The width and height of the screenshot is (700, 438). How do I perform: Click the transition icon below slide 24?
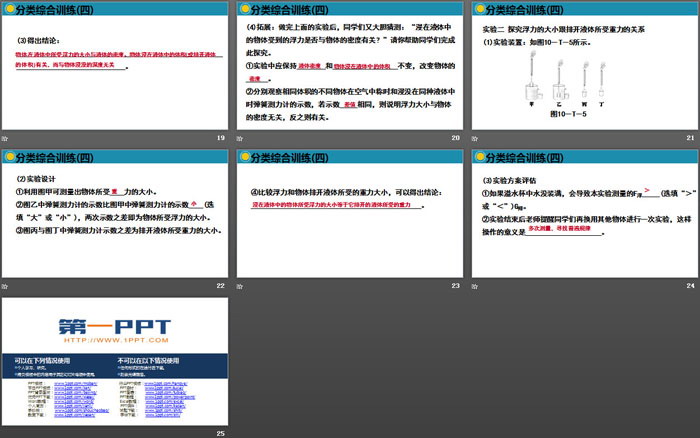pyautogui.click(x=474, y=286)
